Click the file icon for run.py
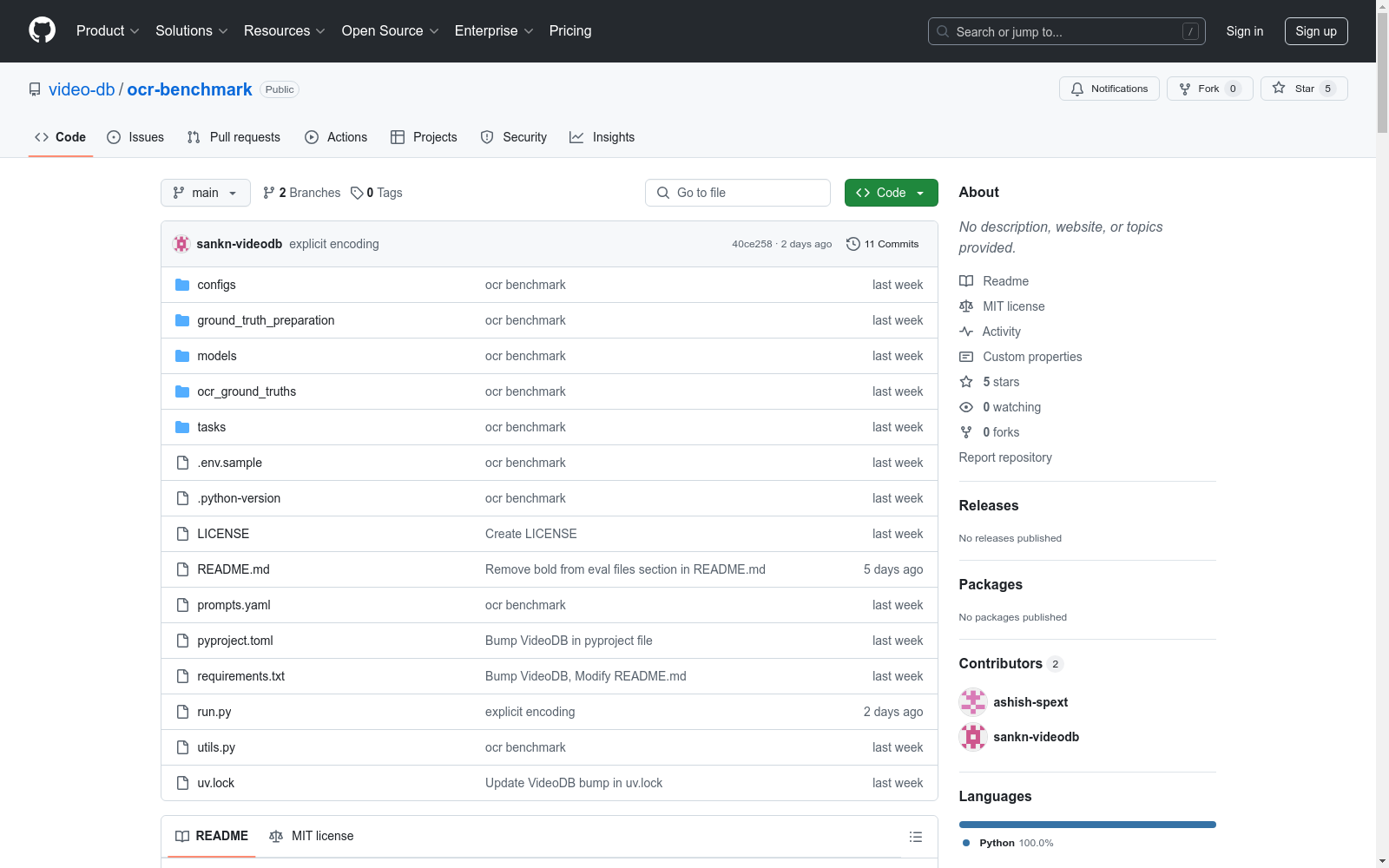The height and width of the screenshot is (868, 1389). click(182, 712)
